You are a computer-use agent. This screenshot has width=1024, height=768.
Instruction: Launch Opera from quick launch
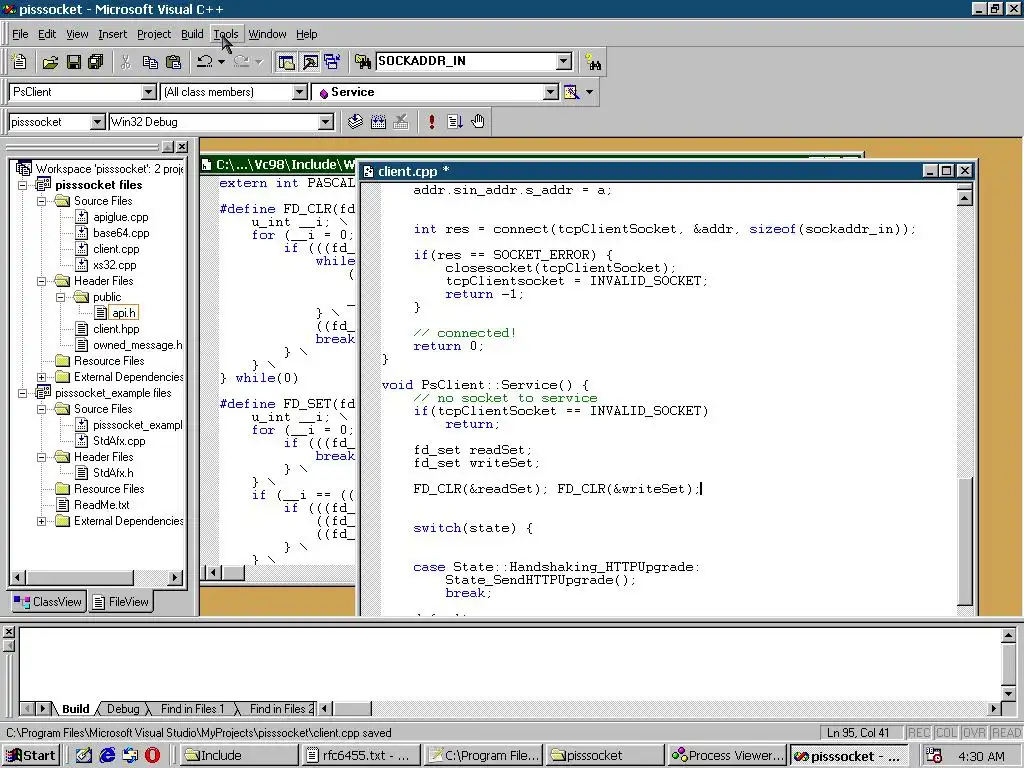(x=152, y=756)
